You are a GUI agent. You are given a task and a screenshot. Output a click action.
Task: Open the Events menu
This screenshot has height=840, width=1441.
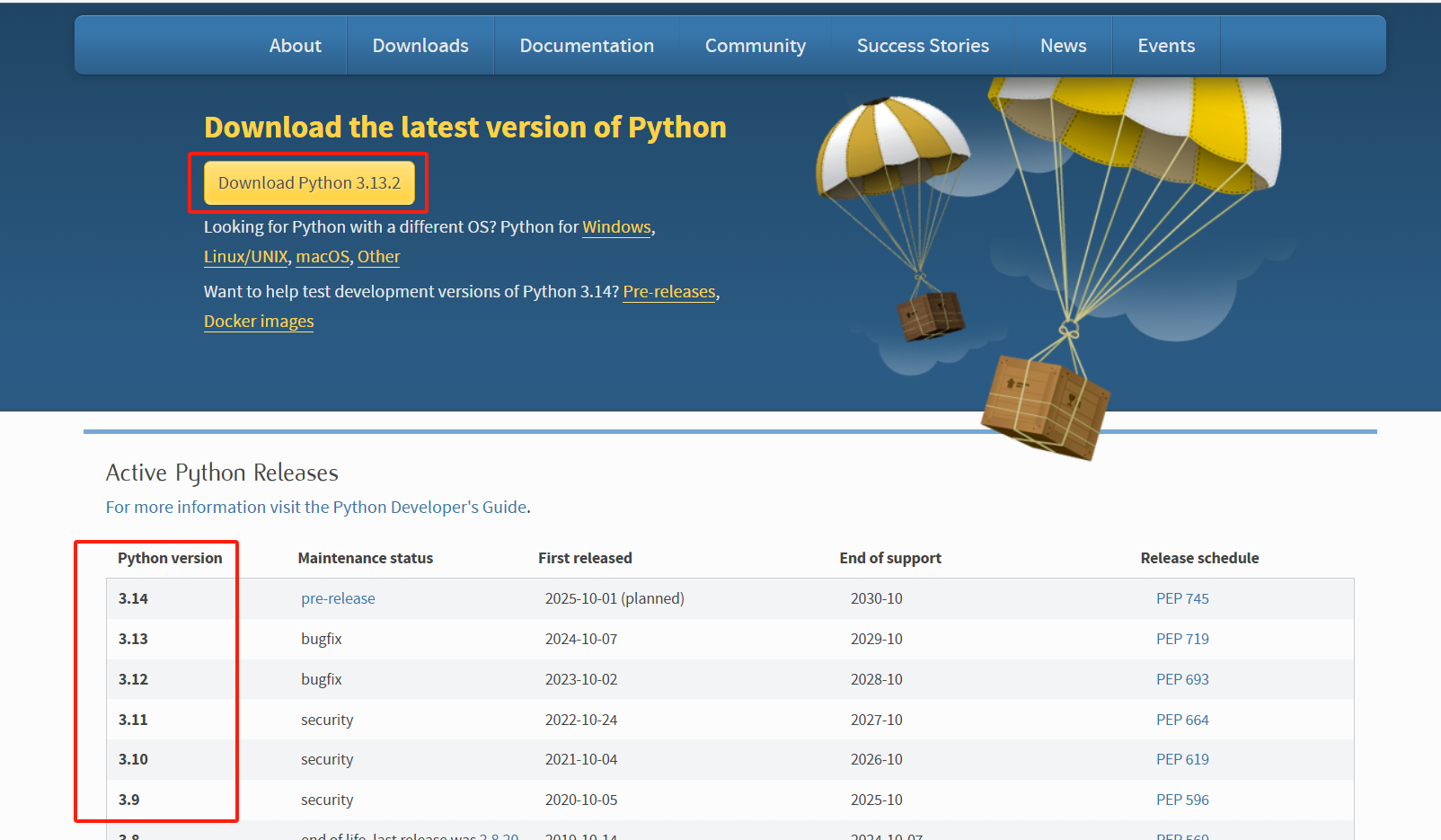click(x=1166, y=46)
